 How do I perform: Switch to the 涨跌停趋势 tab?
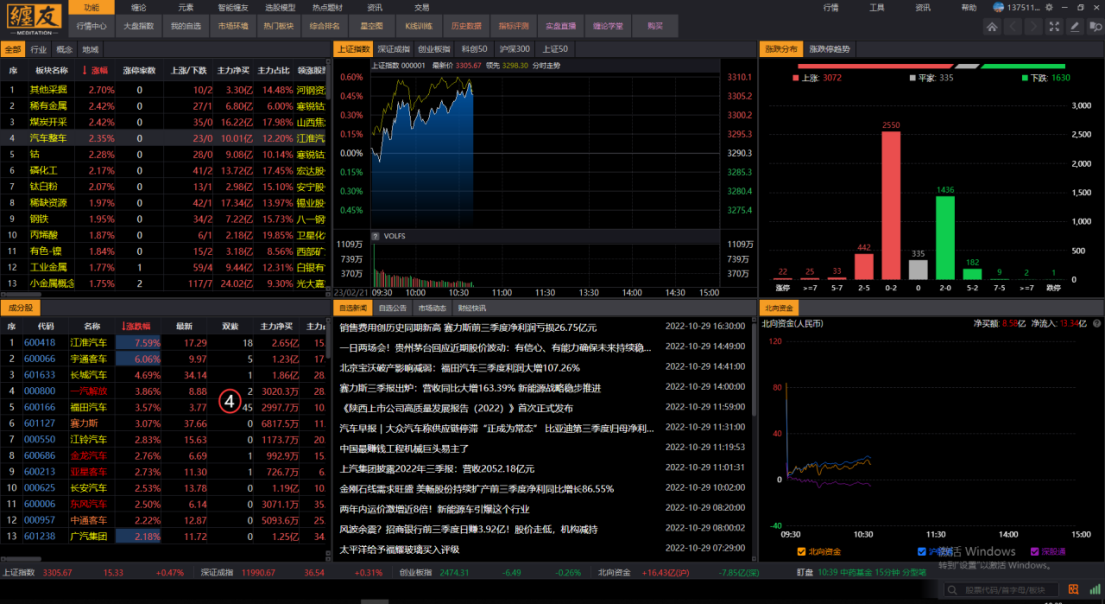coord(829,48)
